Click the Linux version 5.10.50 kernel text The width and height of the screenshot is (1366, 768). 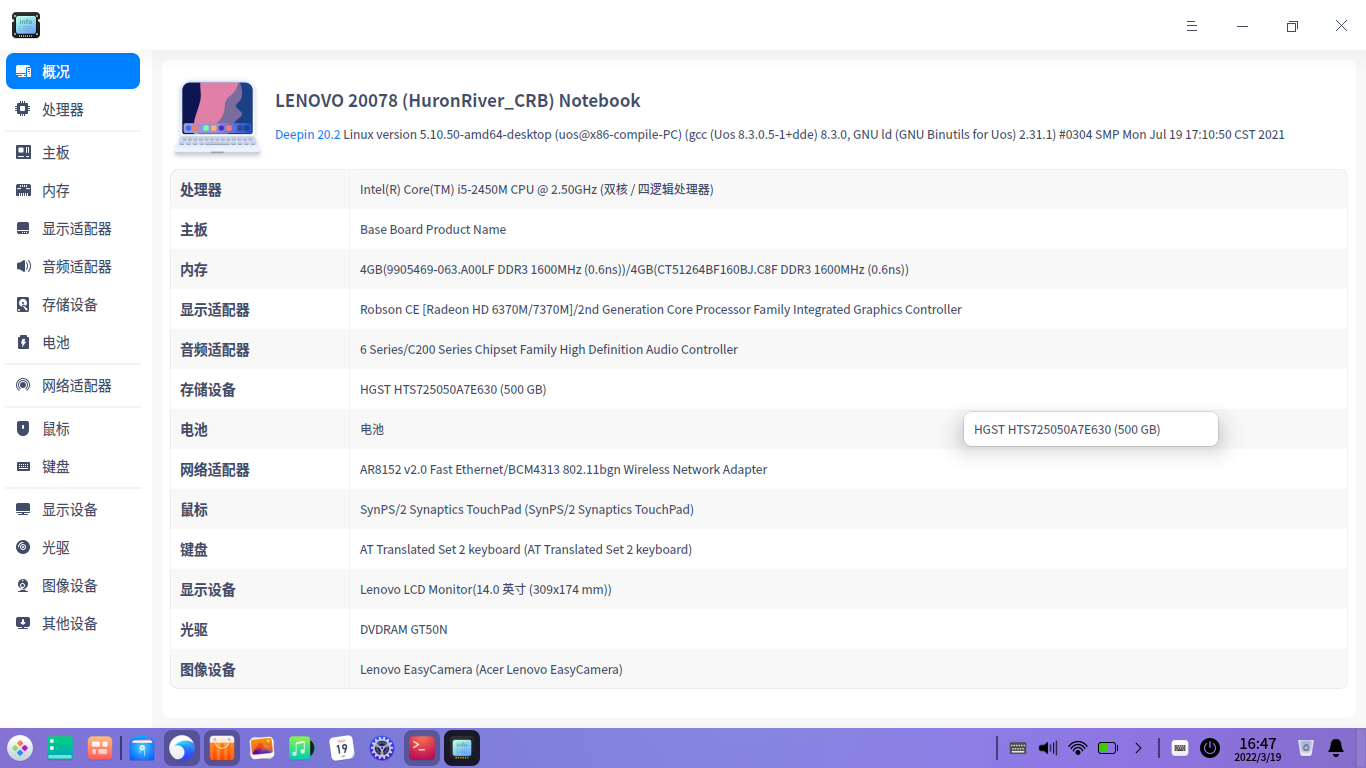point(814,134)
